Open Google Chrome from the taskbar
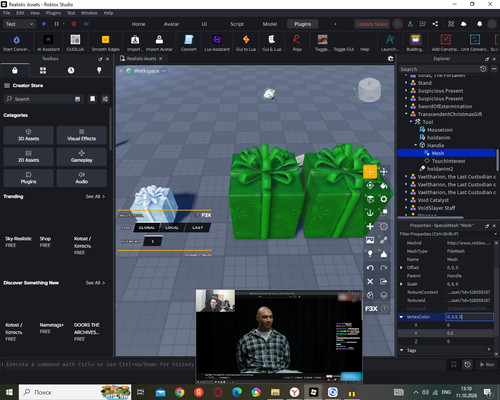The width and height of the screenshot is (500, 400). pos(180,392)
